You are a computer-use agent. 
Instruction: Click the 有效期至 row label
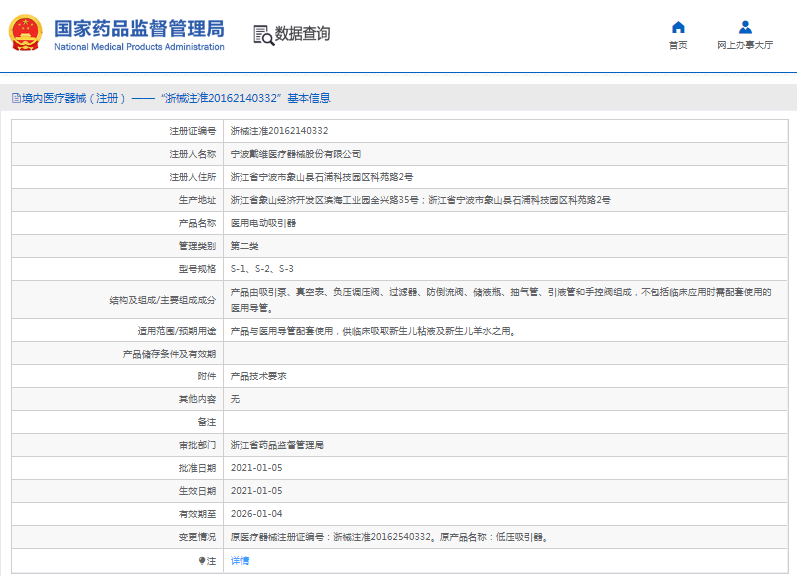tap(197, 514)
